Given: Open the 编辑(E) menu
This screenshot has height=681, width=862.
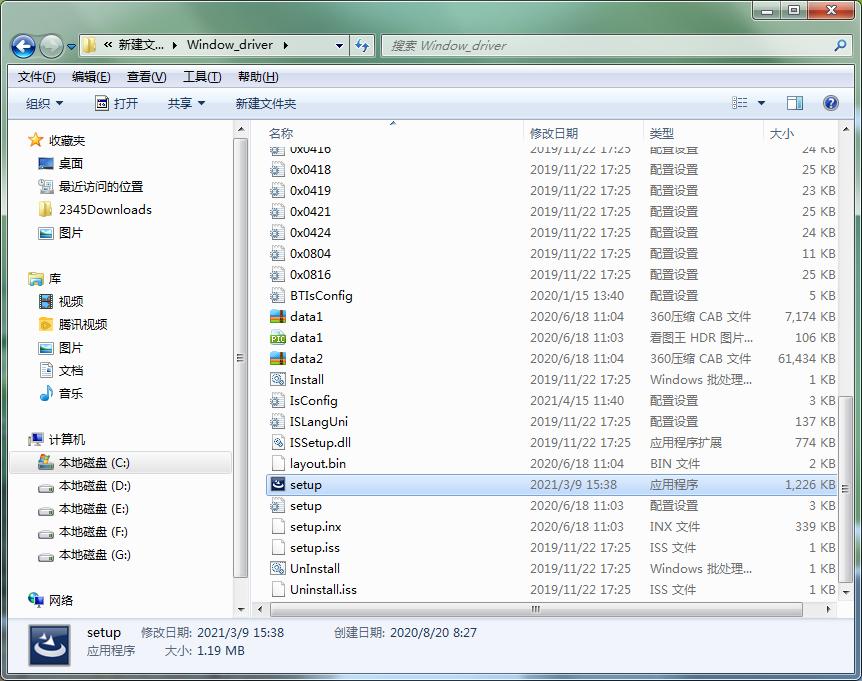Looking at the screenshot, I should tap(91, 77).
